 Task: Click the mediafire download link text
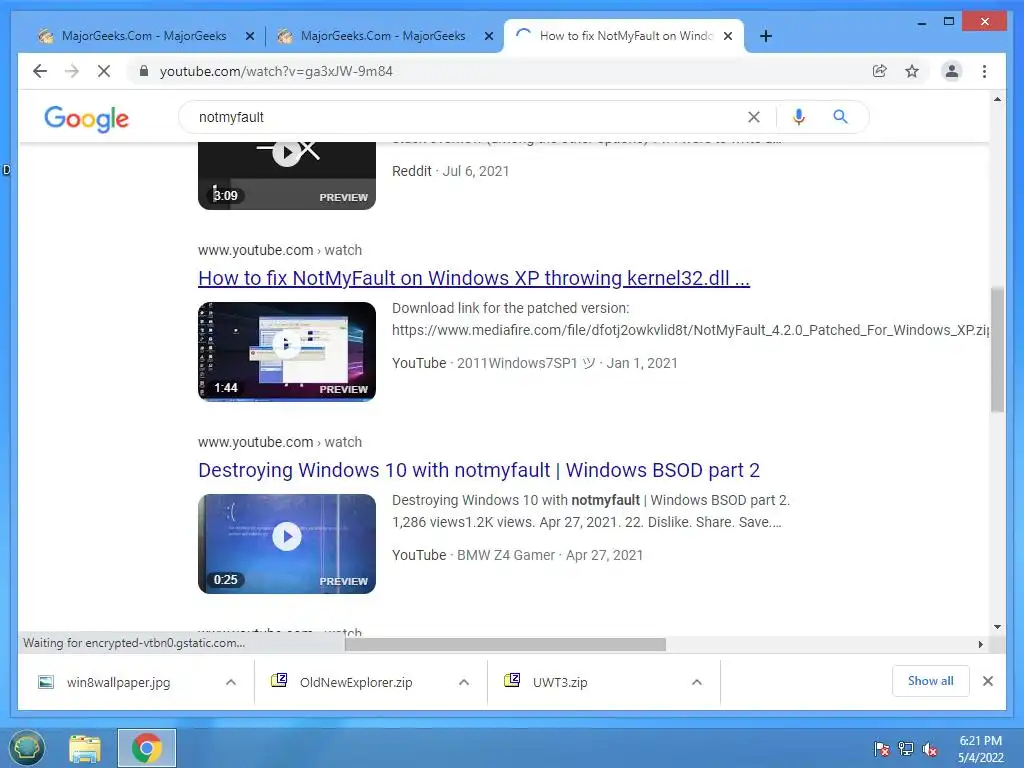690,330
